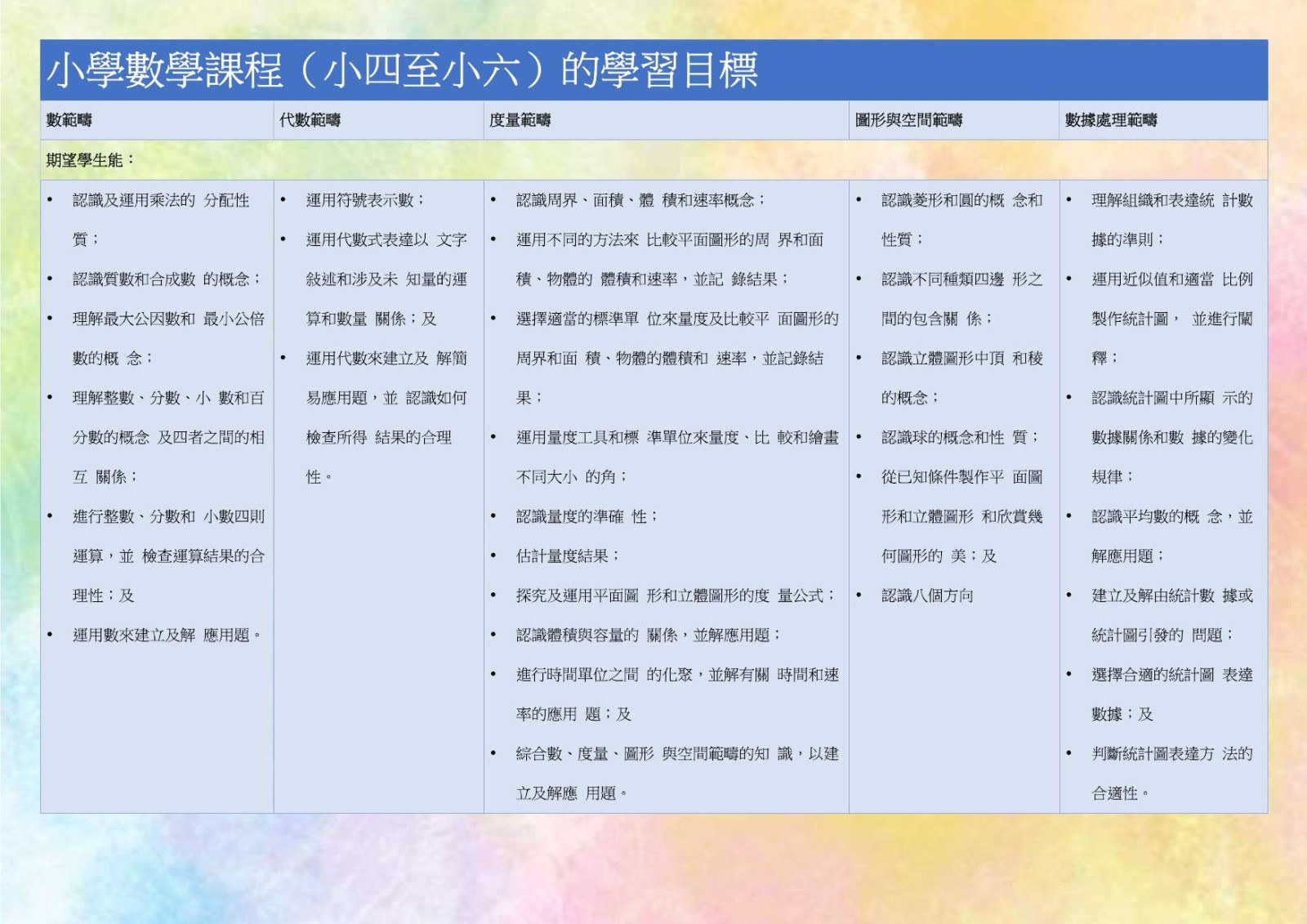Click the line 估計量度結果；

tap(568, 556)
